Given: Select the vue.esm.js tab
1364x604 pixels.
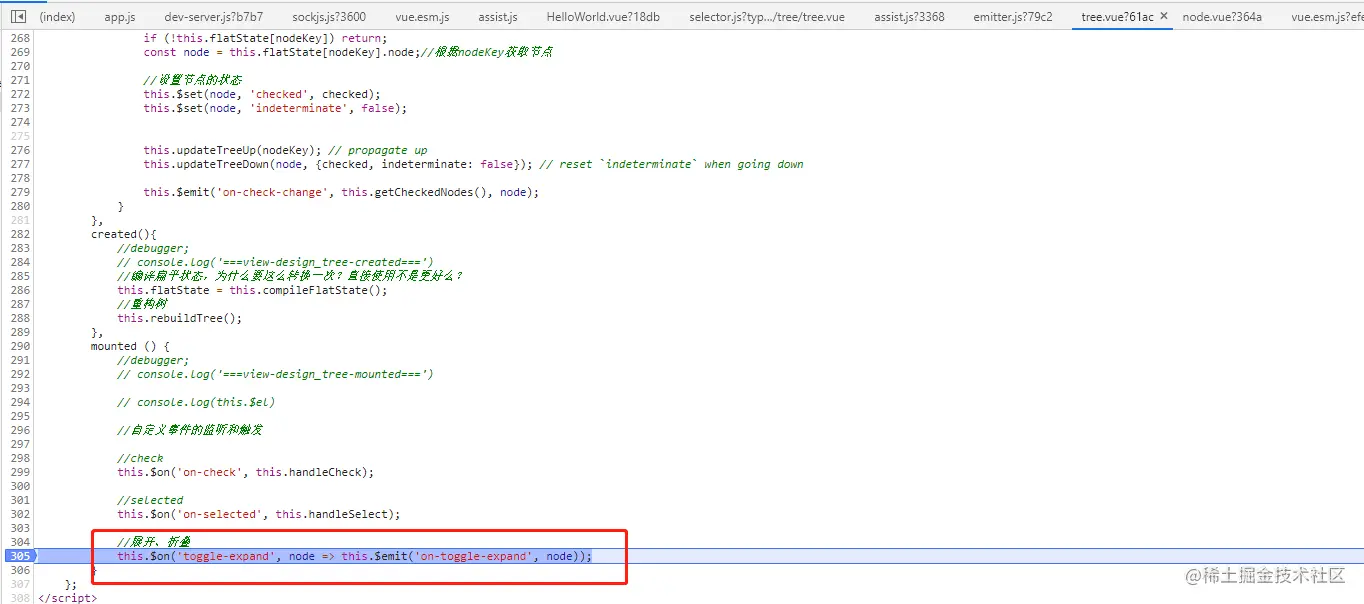Looking at the screenshot, I should [x=422, y=17].
